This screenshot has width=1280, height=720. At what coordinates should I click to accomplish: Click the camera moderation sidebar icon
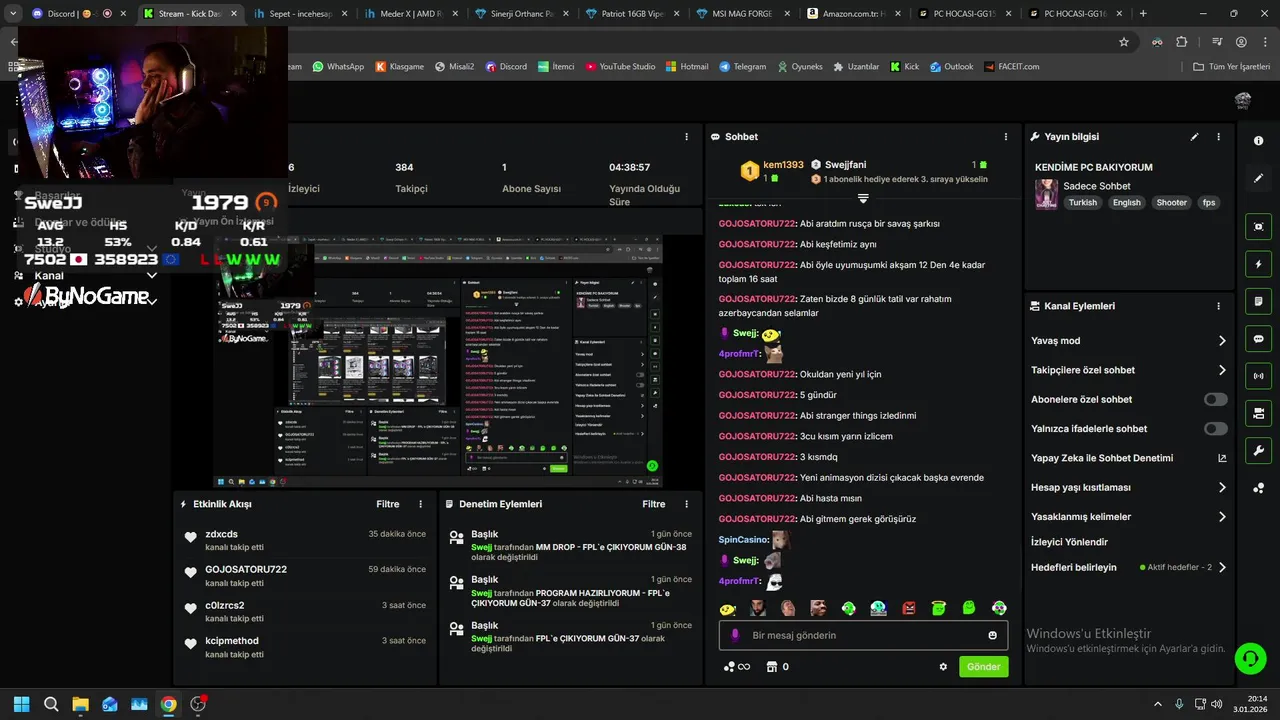tap(1258, 413)
